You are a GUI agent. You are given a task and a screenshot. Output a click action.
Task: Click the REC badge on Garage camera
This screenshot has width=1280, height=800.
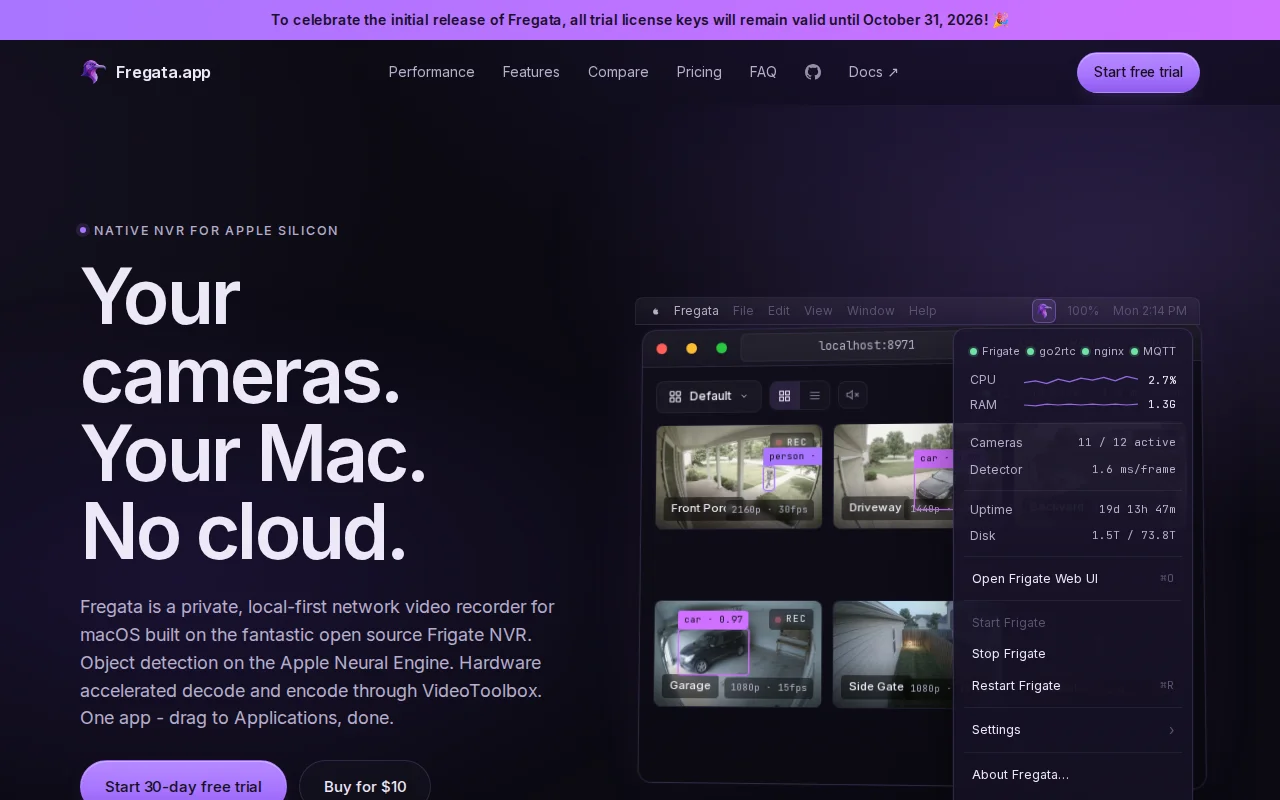(790, 619)
